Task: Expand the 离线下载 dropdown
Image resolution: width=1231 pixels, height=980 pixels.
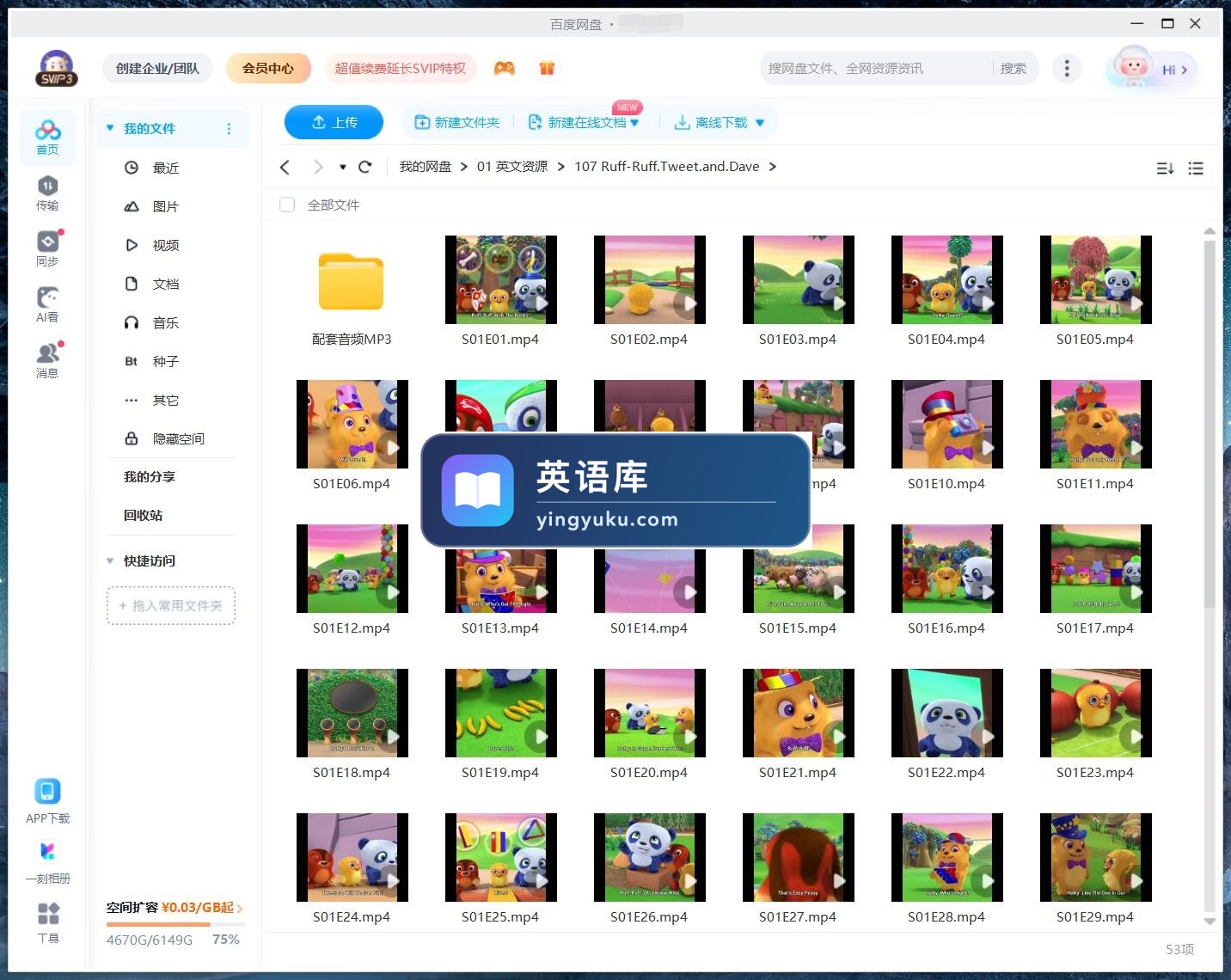Action: (760, 123)
